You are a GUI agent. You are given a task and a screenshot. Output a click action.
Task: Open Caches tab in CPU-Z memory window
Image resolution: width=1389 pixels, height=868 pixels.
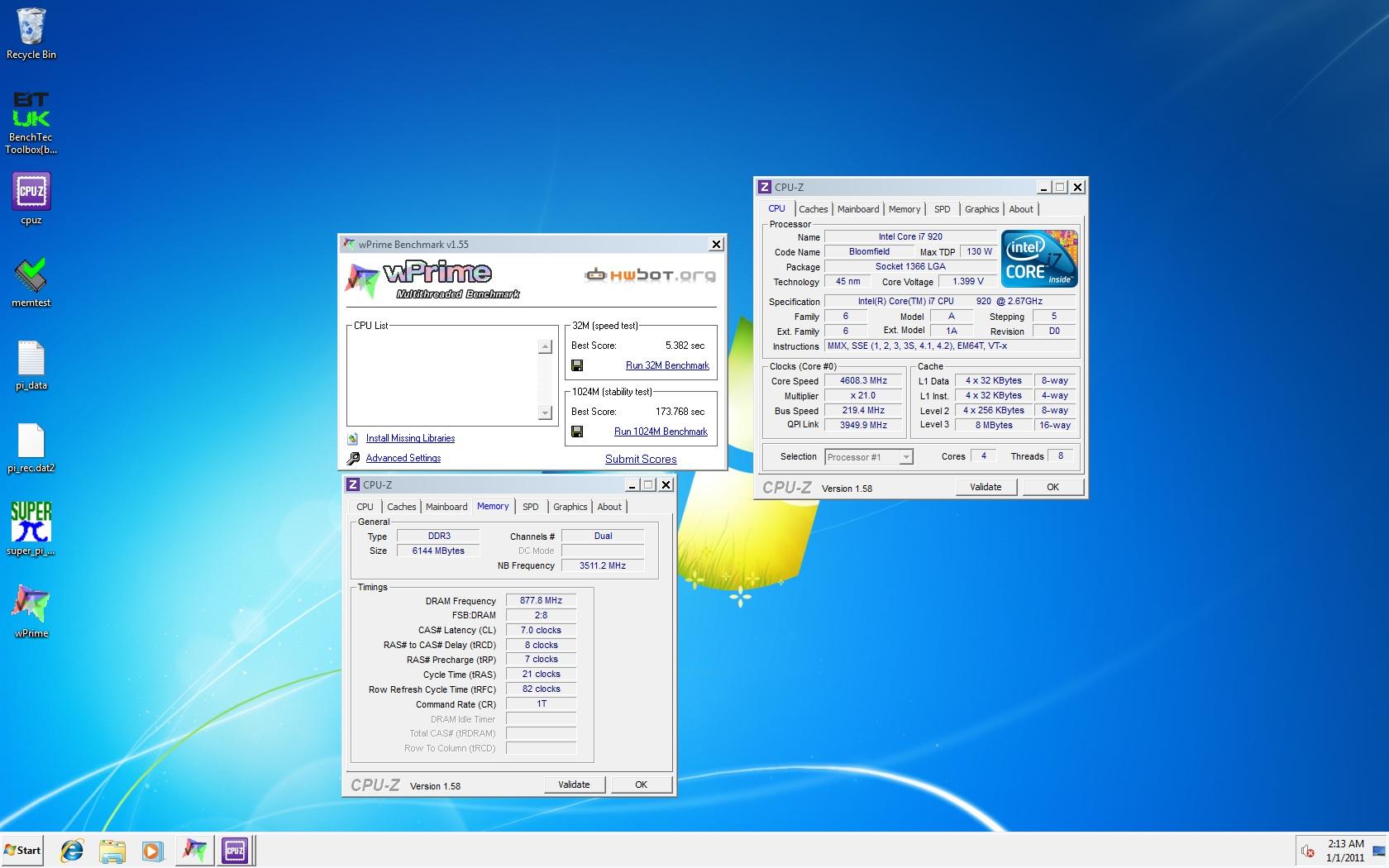click(x=401, y=508)
